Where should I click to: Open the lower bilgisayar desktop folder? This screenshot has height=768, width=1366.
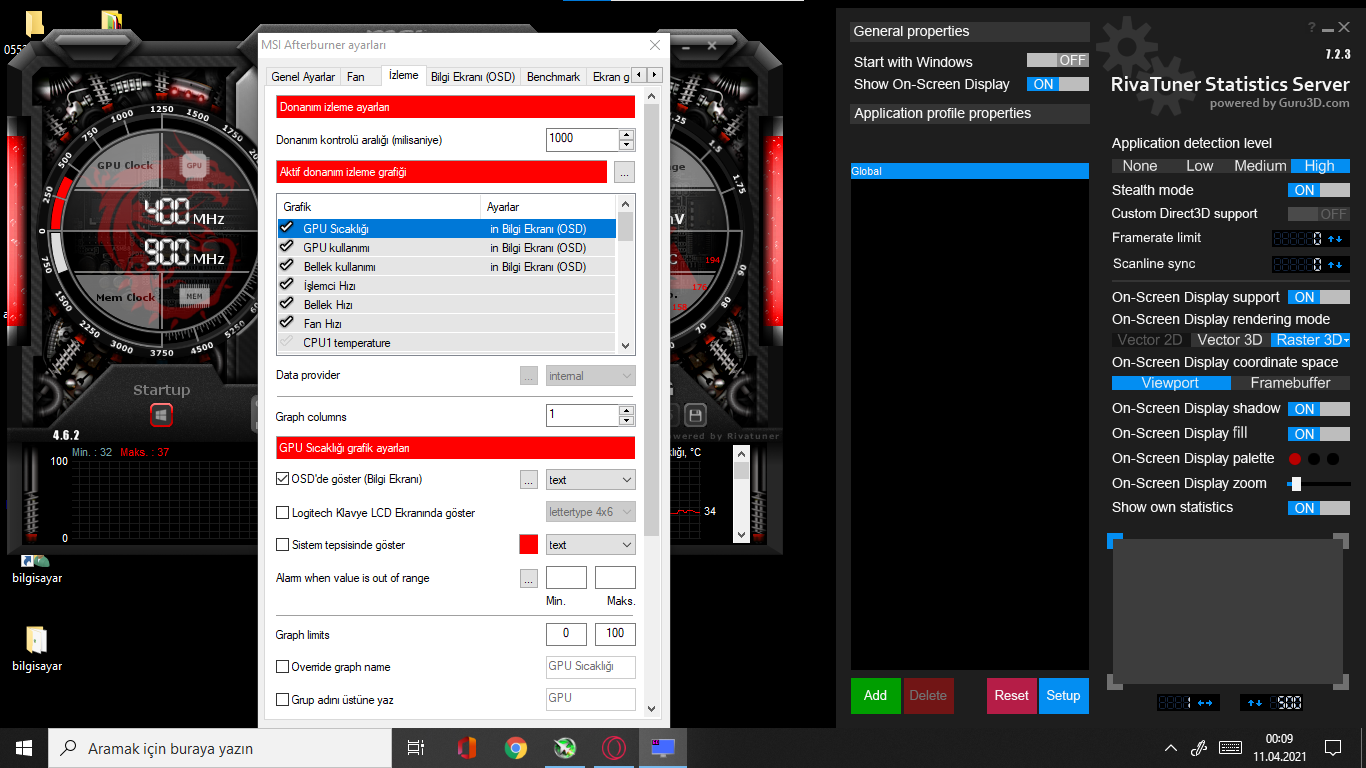37,648
